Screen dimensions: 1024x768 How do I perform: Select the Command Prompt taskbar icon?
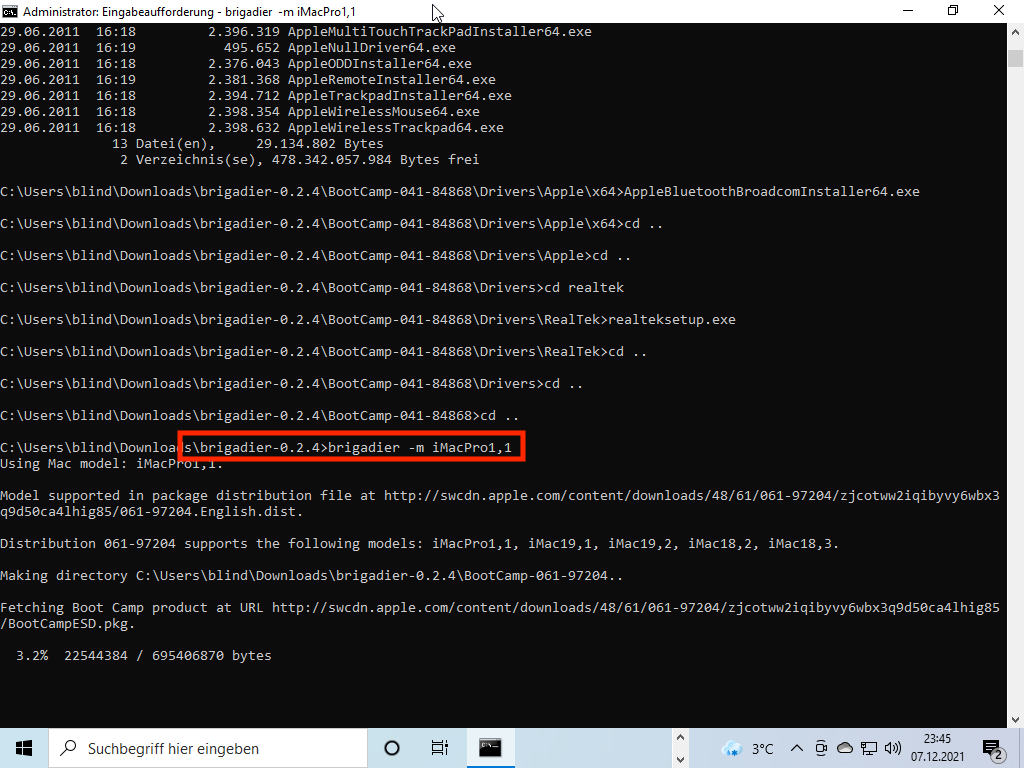[x=490, y=748]
